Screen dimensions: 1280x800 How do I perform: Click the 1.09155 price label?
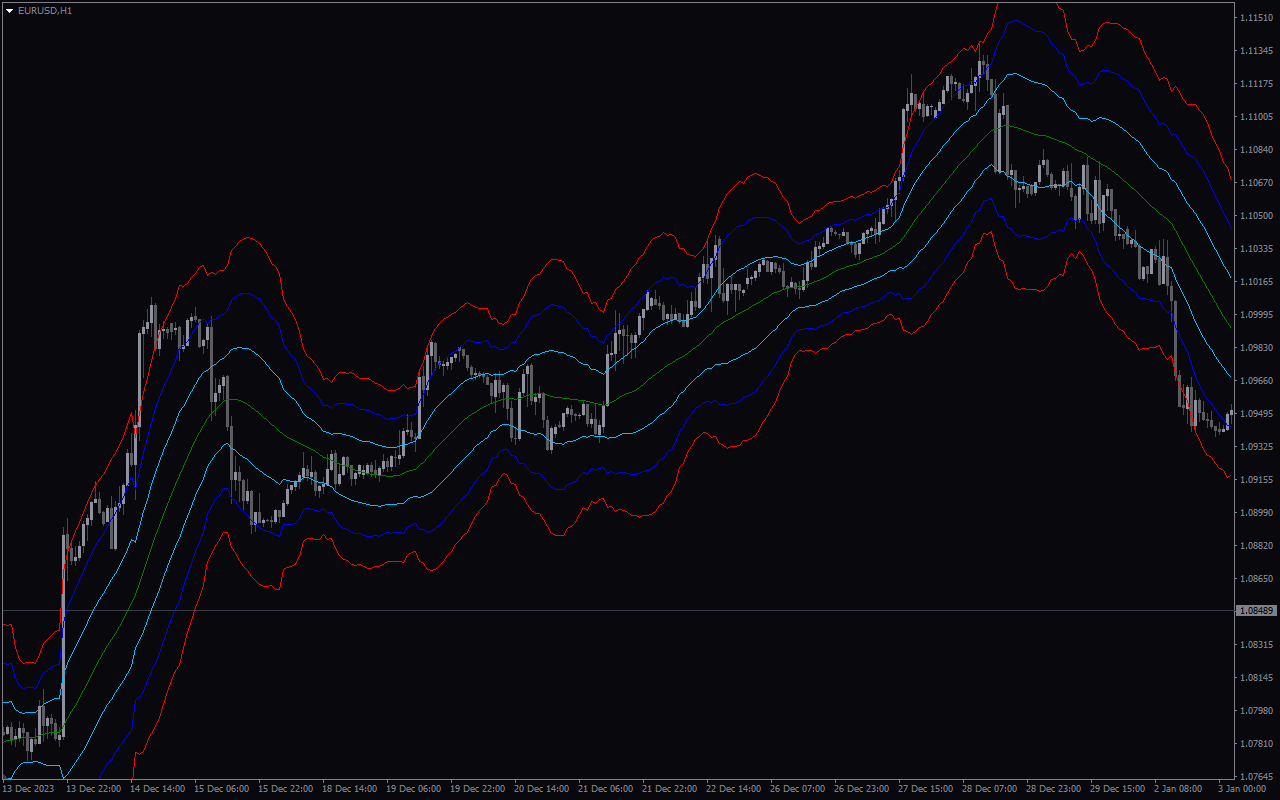click(x=1256, y=480)
